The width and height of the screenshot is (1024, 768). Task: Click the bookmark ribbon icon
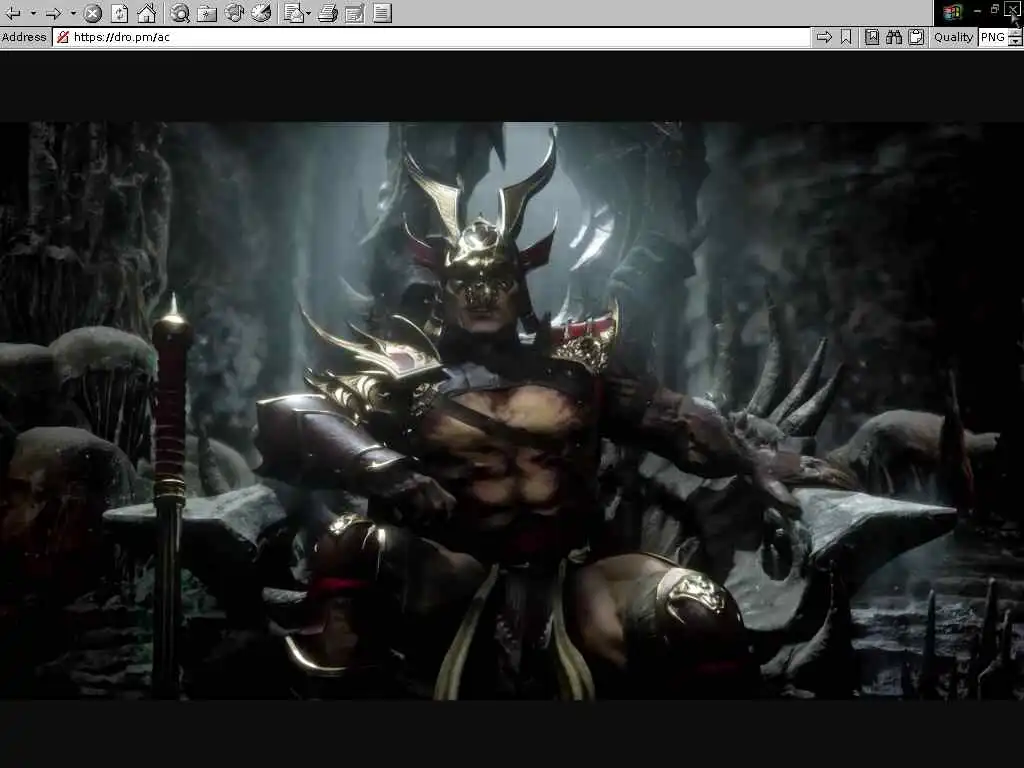point(846,37)
